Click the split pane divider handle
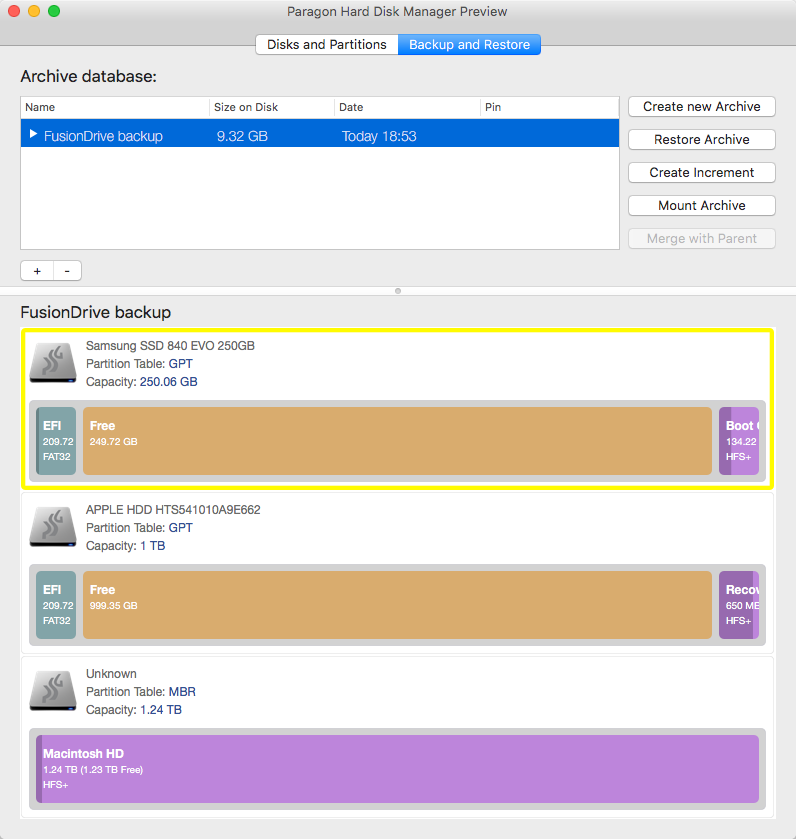Viewport: 796px width, 839px height. coord(397,291)
